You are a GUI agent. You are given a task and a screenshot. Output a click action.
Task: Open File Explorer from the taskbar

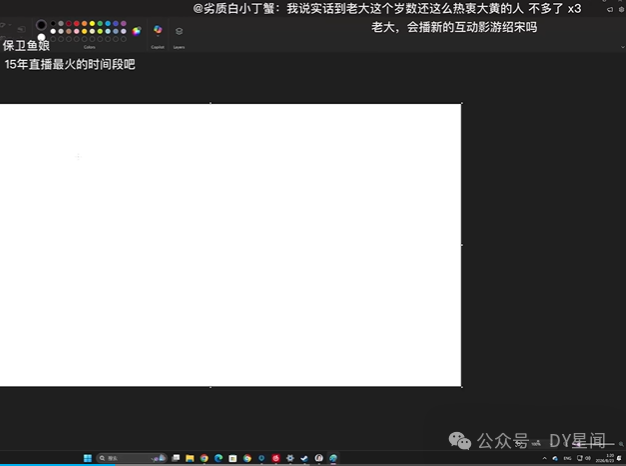[190, 458]
